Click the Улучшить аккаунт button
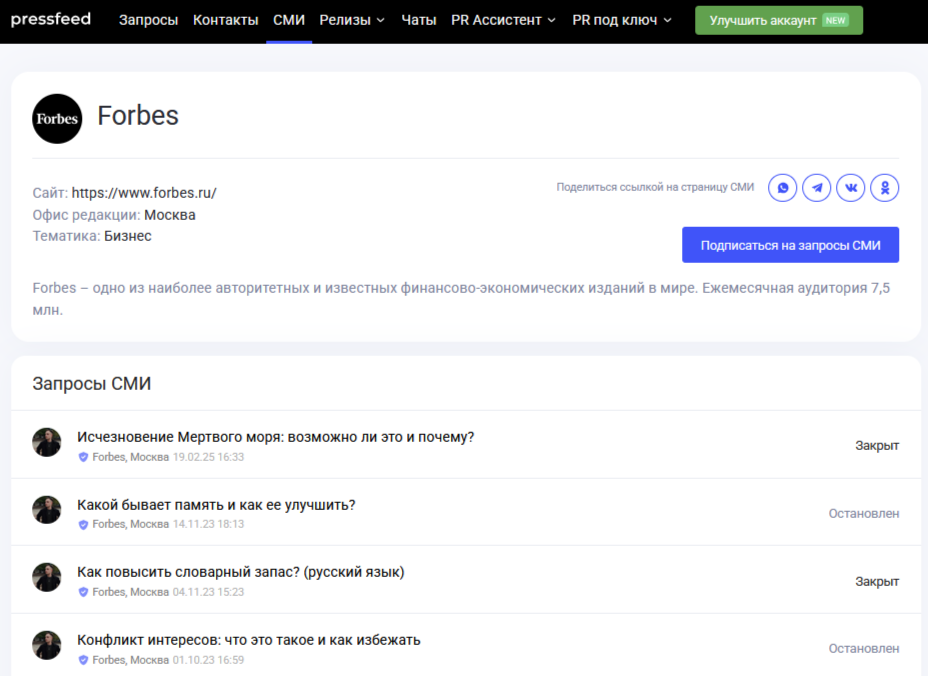Screen dimensions: 928x676 tap(779, 20)
